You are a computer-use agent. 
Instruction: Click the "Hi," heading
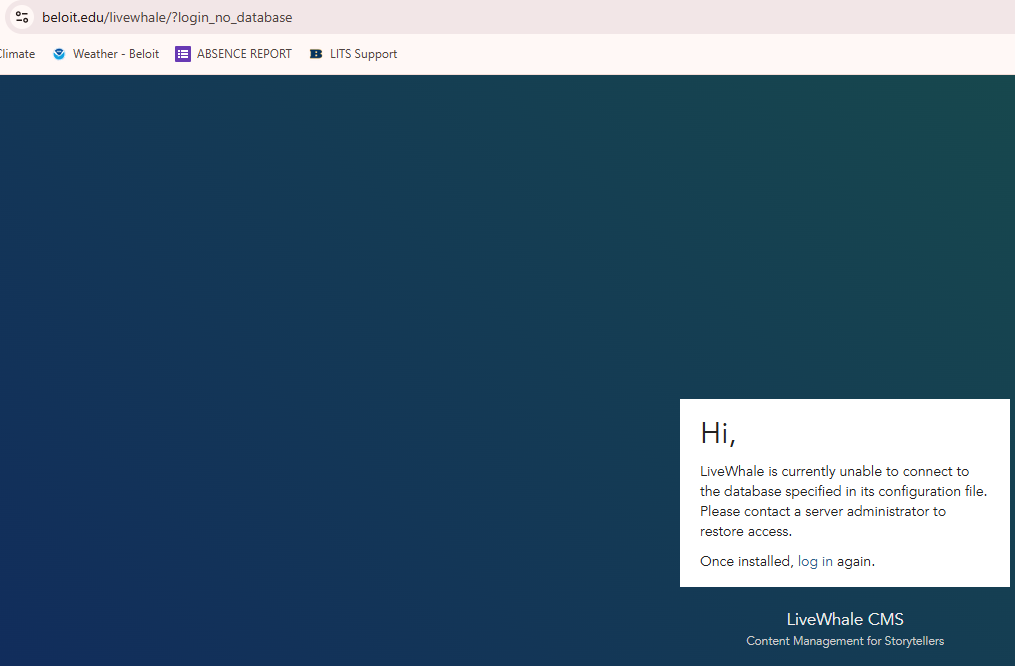pyautogui.click(x=717, y=433)
